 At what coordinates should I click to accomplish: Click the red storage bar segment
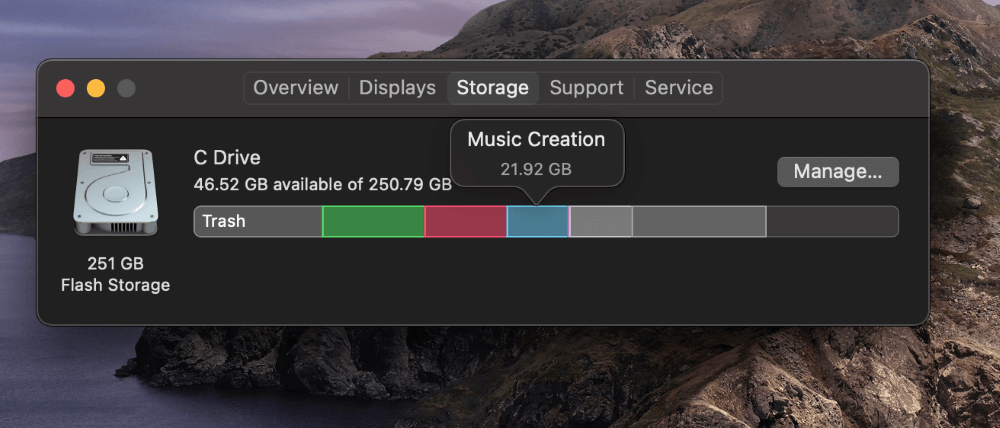465,221
